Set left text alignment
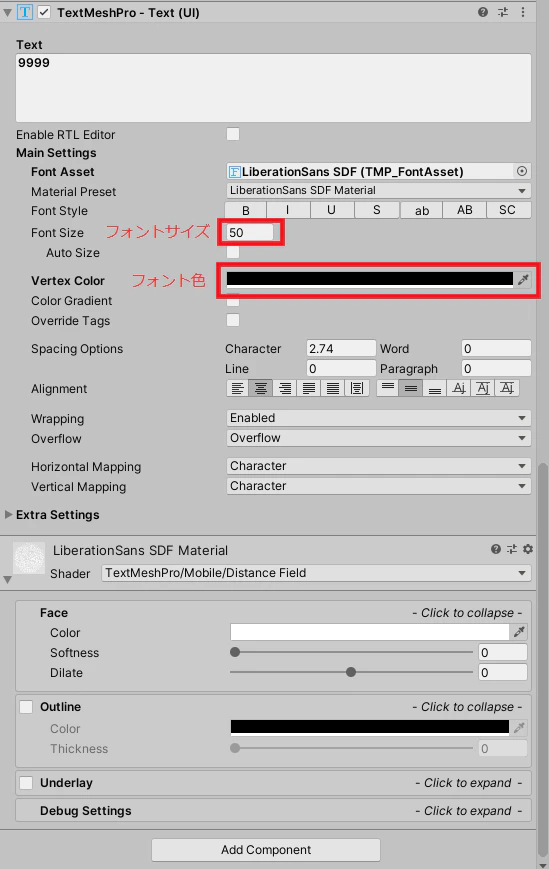549x869 pixels. pos(238,389)
